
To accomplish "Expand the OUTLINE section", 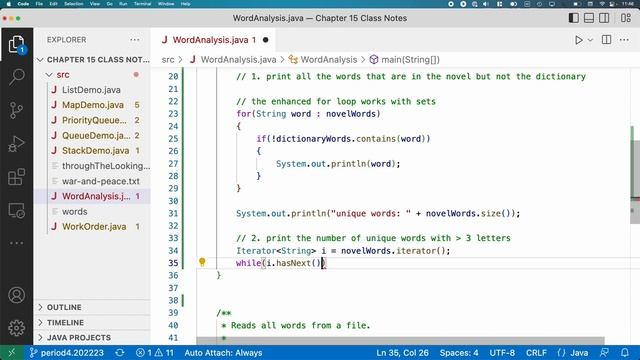I will 93,307.
